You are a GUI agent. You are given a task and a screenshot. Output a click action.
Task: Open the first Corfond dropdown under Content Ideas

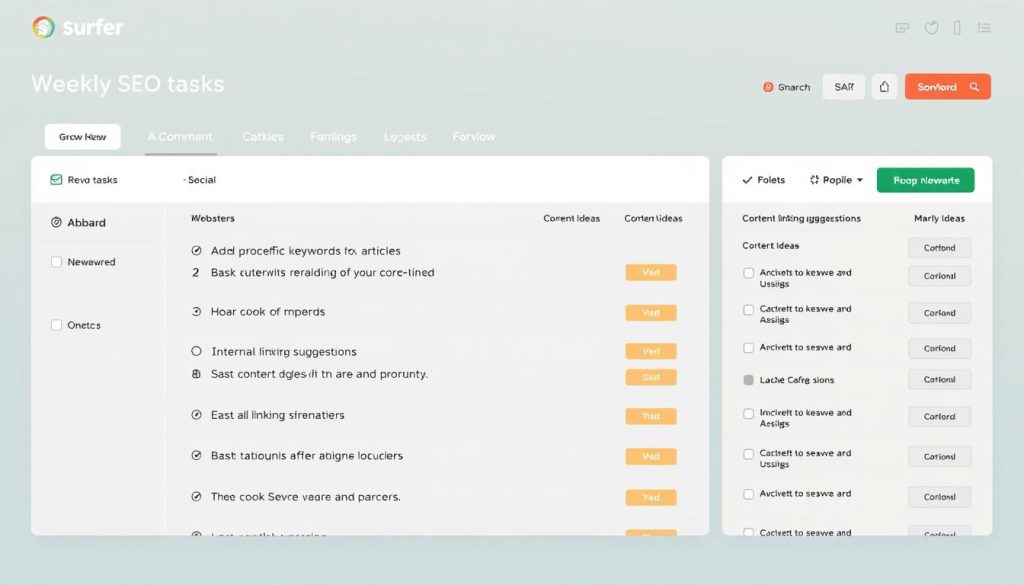click(939, 247)
